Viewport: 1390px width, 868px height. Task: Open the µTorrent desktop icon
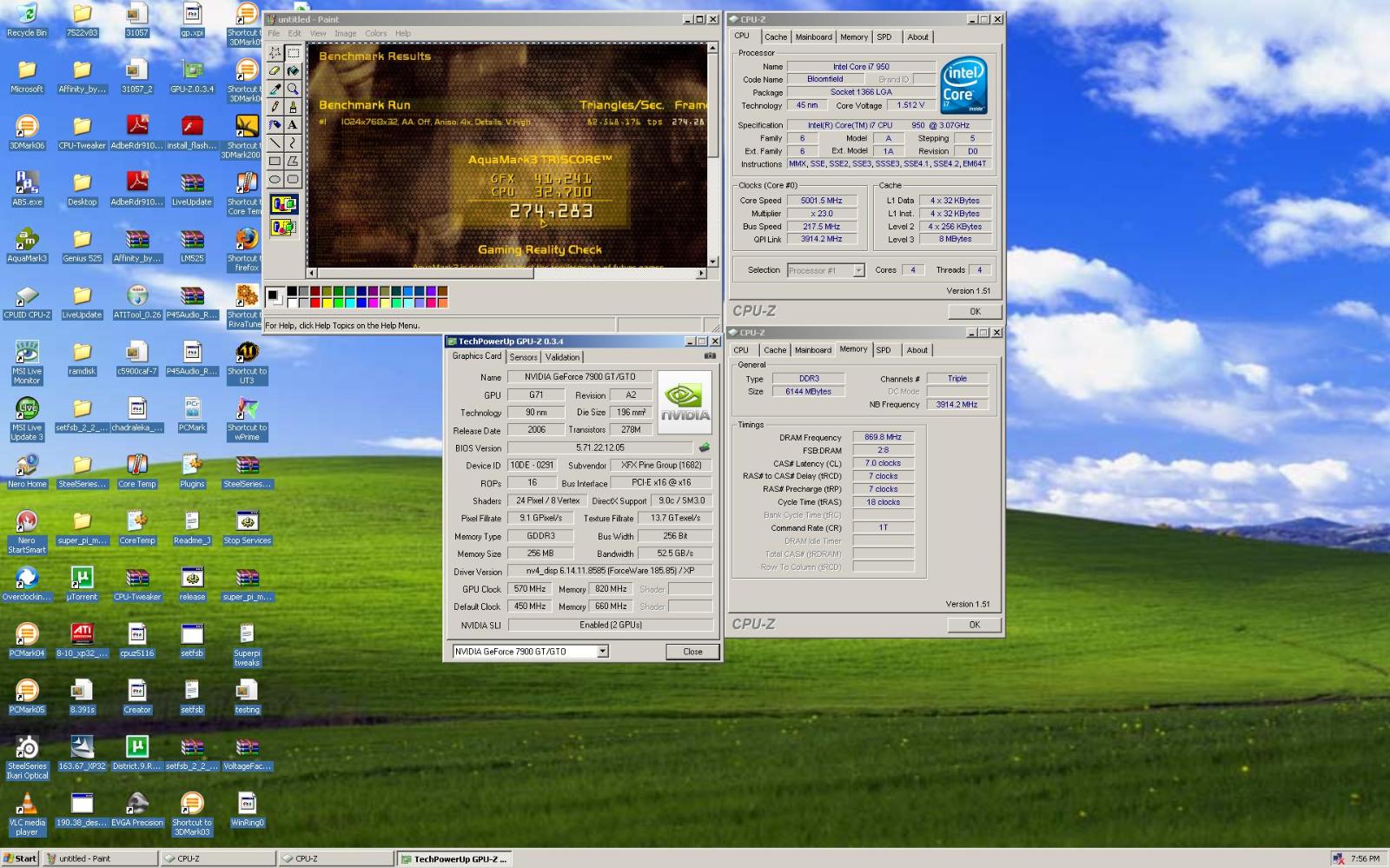82,584
